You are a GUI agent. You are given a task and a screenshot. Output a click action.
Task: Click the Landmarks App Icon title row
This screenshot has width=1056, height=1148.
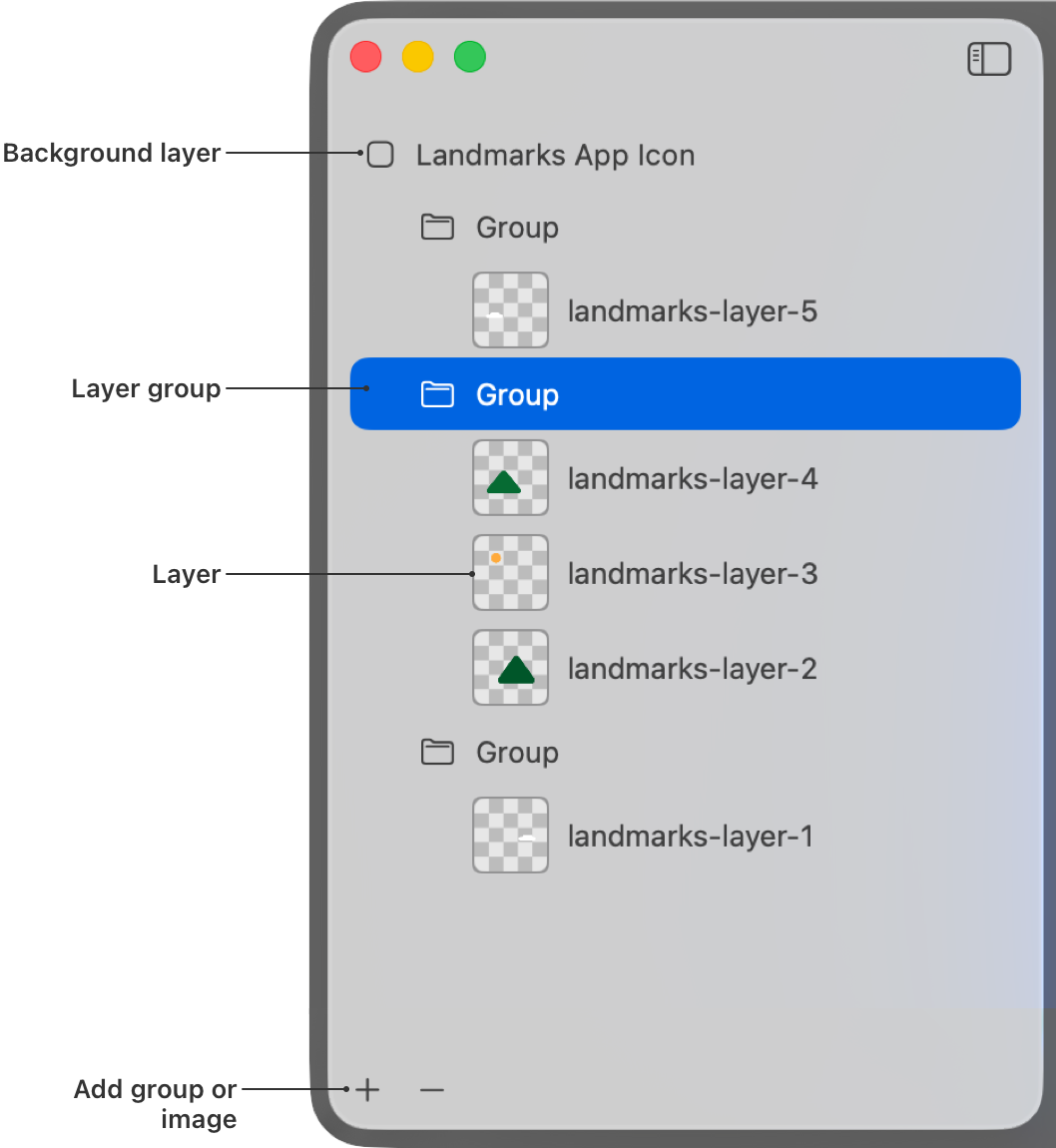point(555,155)
